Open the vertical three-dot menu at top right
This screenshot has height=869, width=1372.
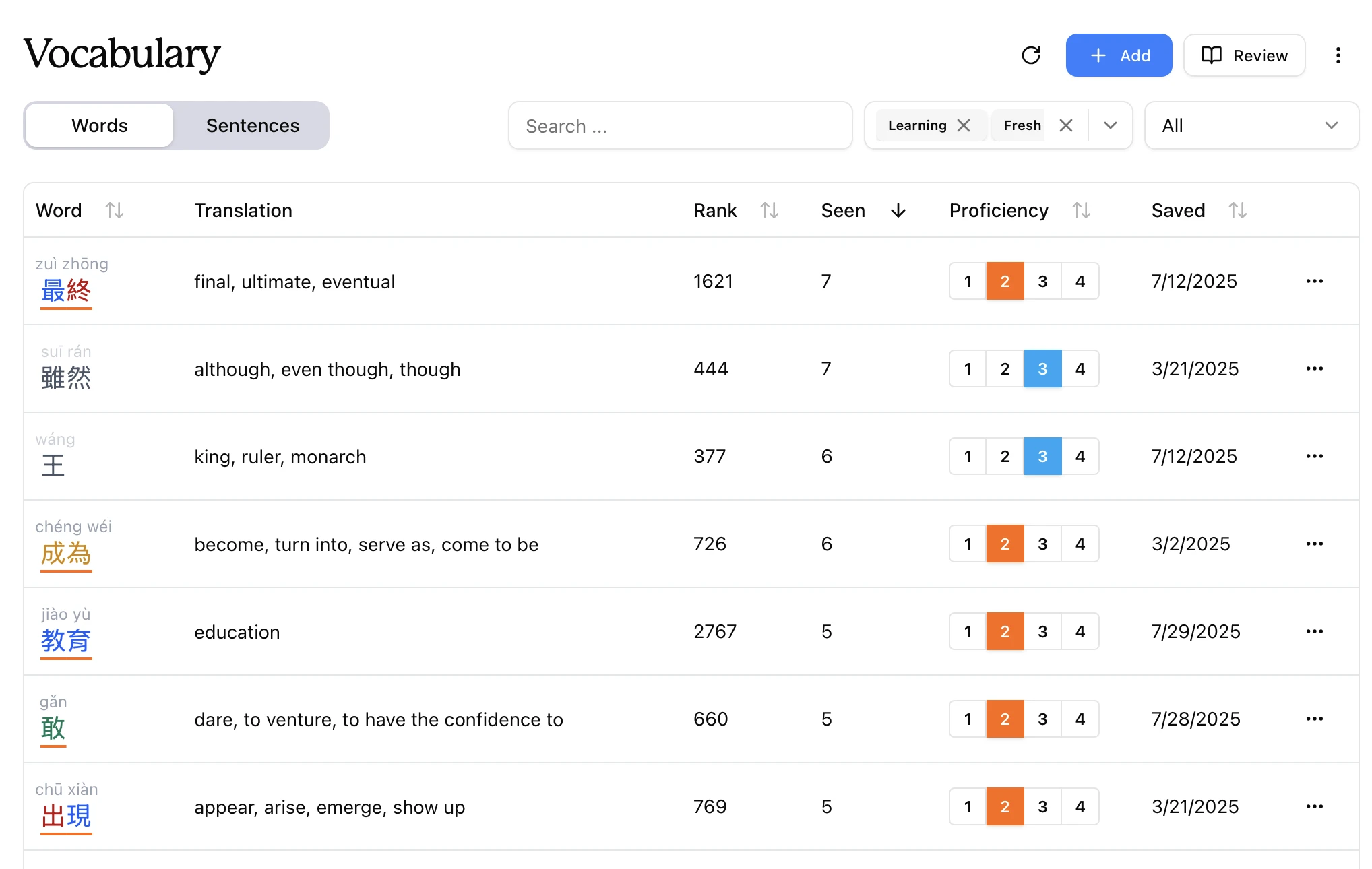coord(1338,55)
